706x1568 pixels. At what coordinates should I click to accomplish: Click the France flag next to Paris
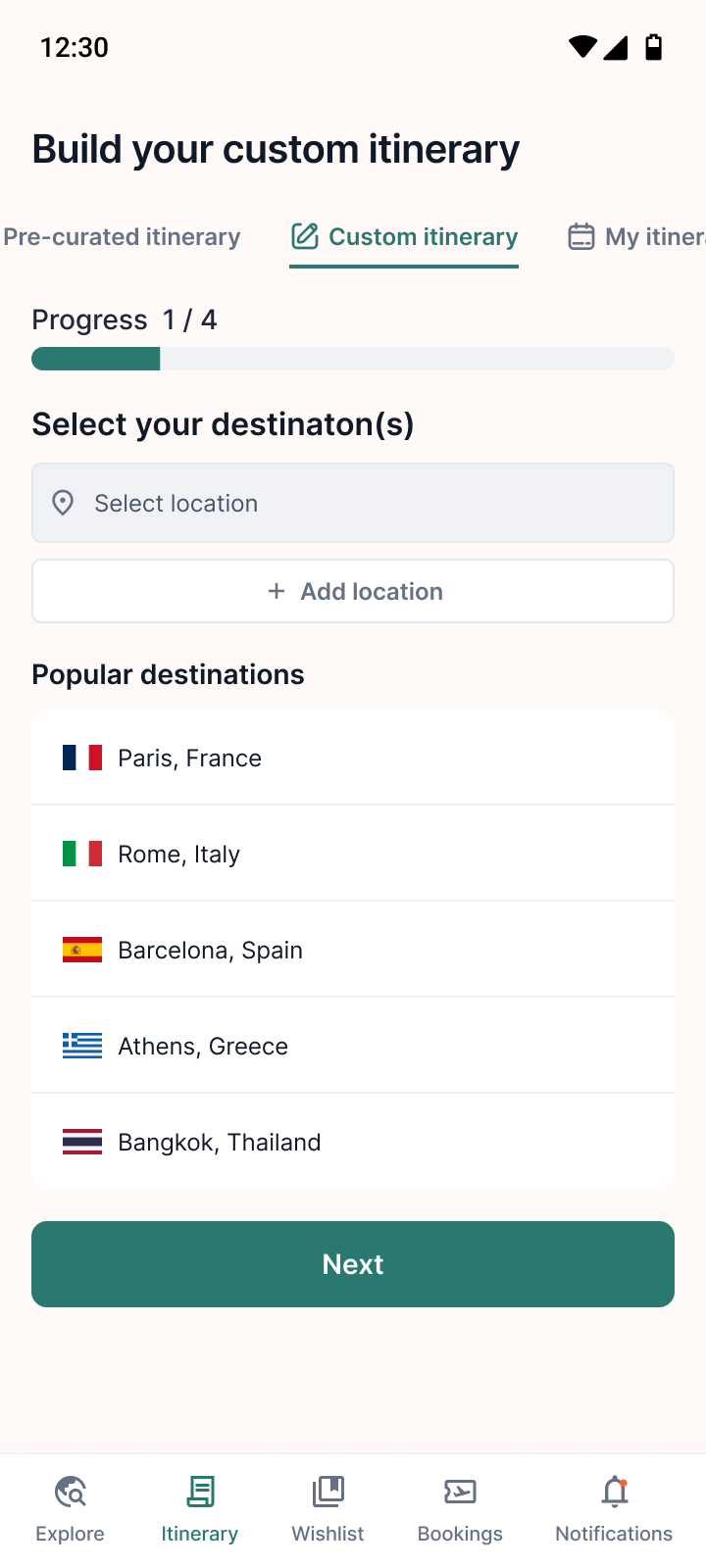coord(82,757)
